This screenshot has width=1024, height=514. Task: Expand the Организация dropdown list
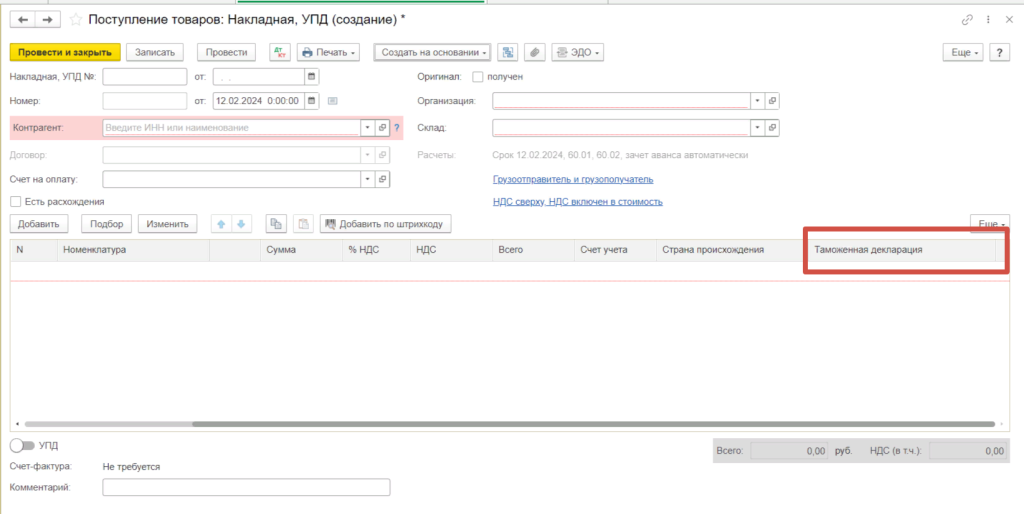[x=757, y=100]
